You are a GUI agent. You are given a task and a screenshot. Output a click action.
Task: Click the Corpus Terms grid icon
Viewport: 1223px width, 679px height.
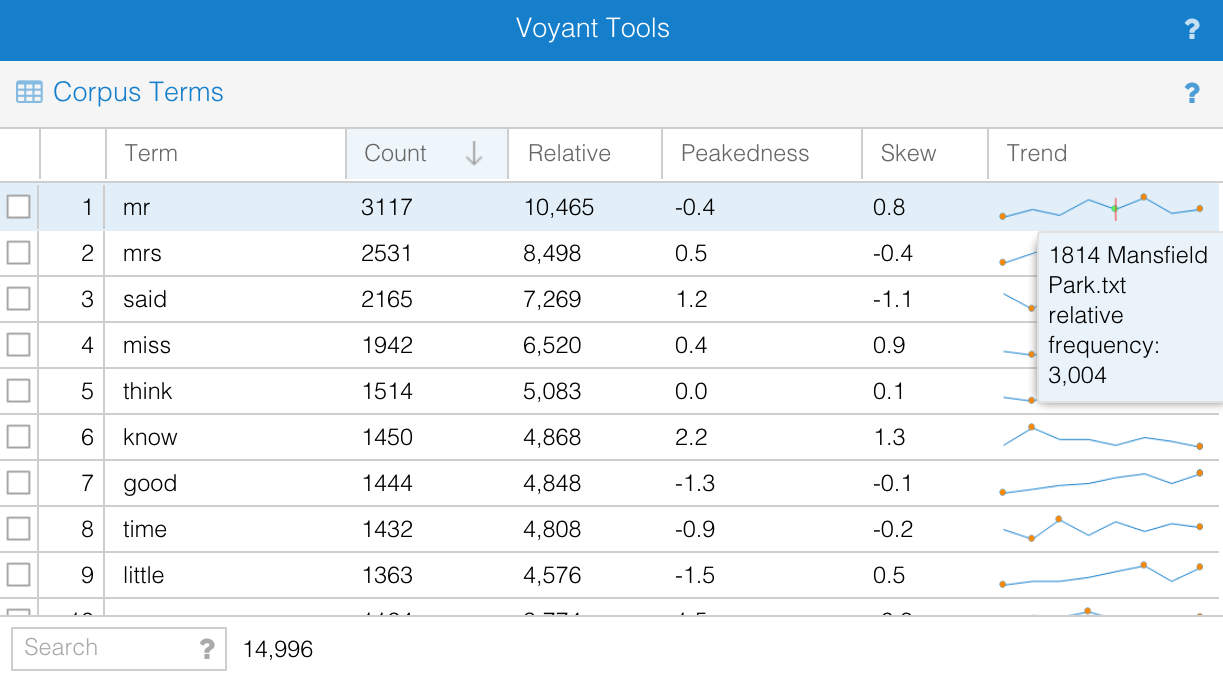[x=29, y=93]
